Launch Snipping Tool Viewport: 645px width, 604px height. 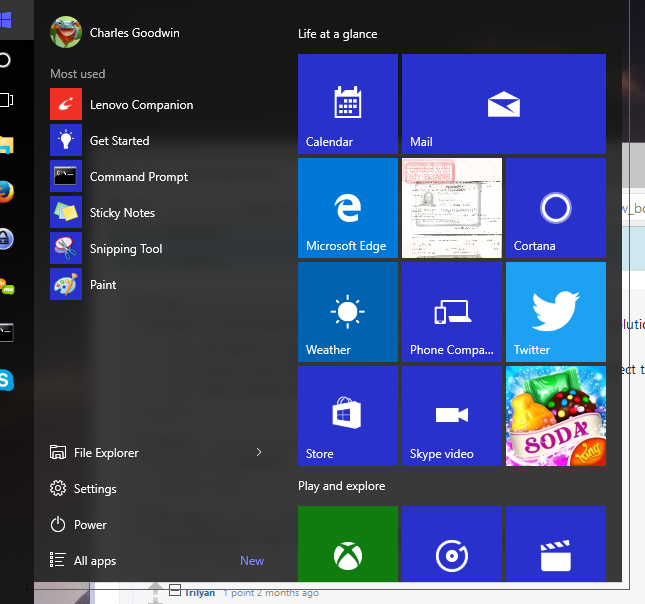(158, 249)
